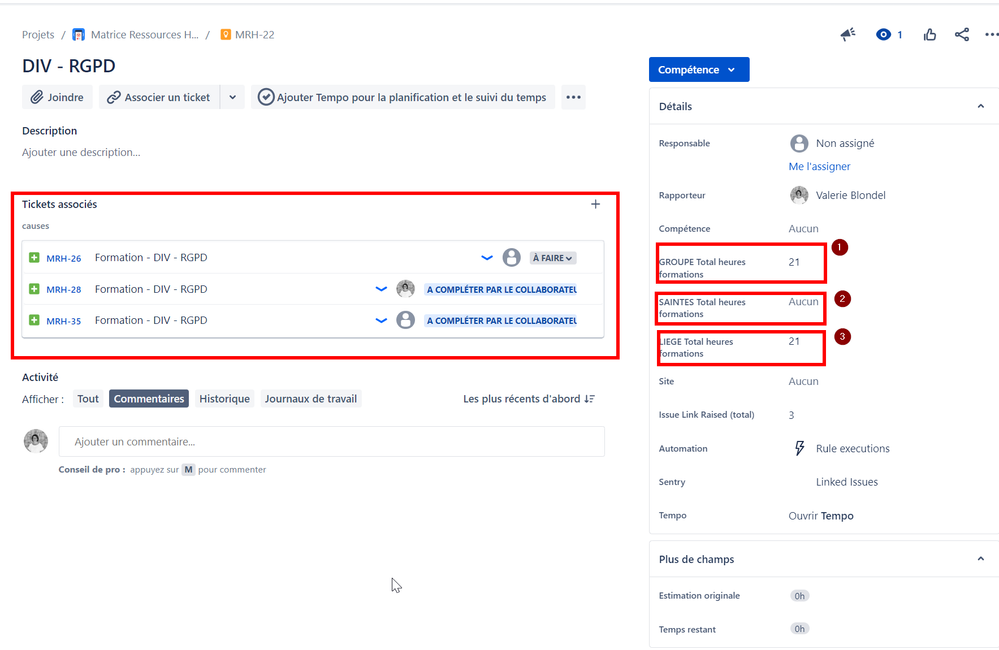Click the Joindre attachment button
The width and height of the screenshot is (999, 650).
click(x=57, y=97)
